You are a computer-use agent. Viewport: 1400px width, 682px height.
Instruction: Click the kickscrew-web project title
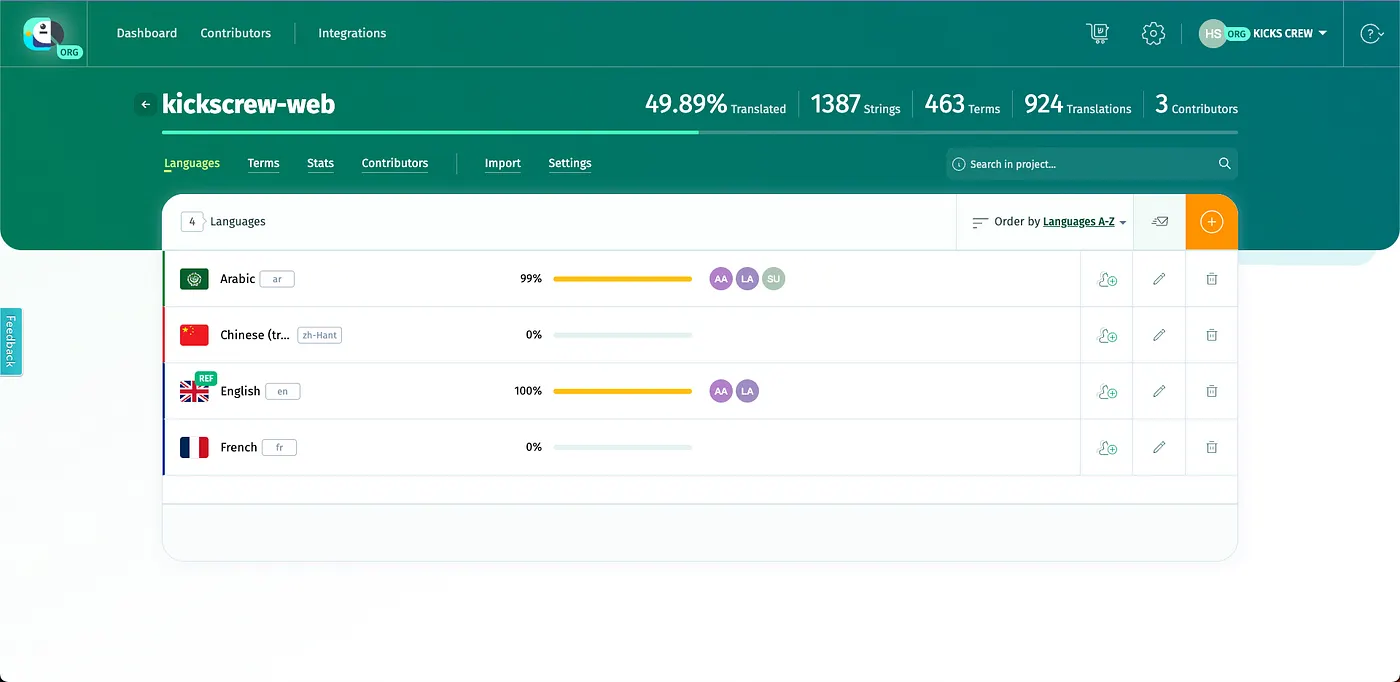[x=248, y=104]
